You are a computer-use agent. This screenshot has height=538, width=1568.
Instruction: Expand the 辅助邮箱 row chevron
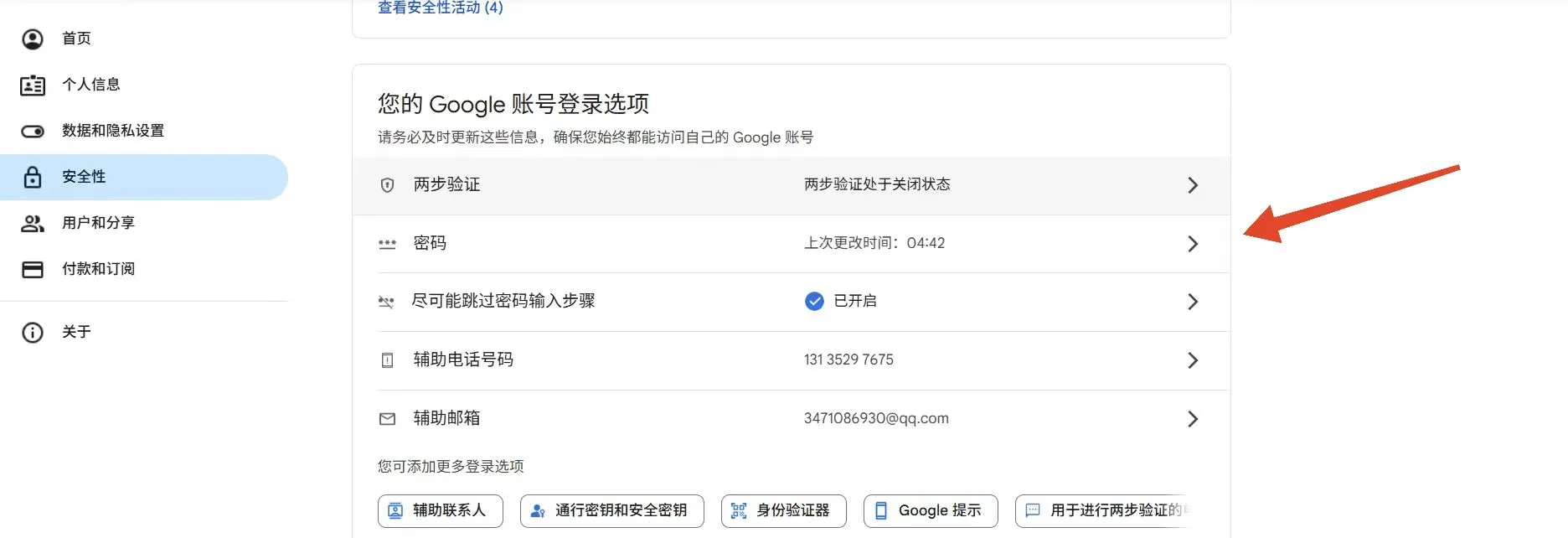(1193, 419)
